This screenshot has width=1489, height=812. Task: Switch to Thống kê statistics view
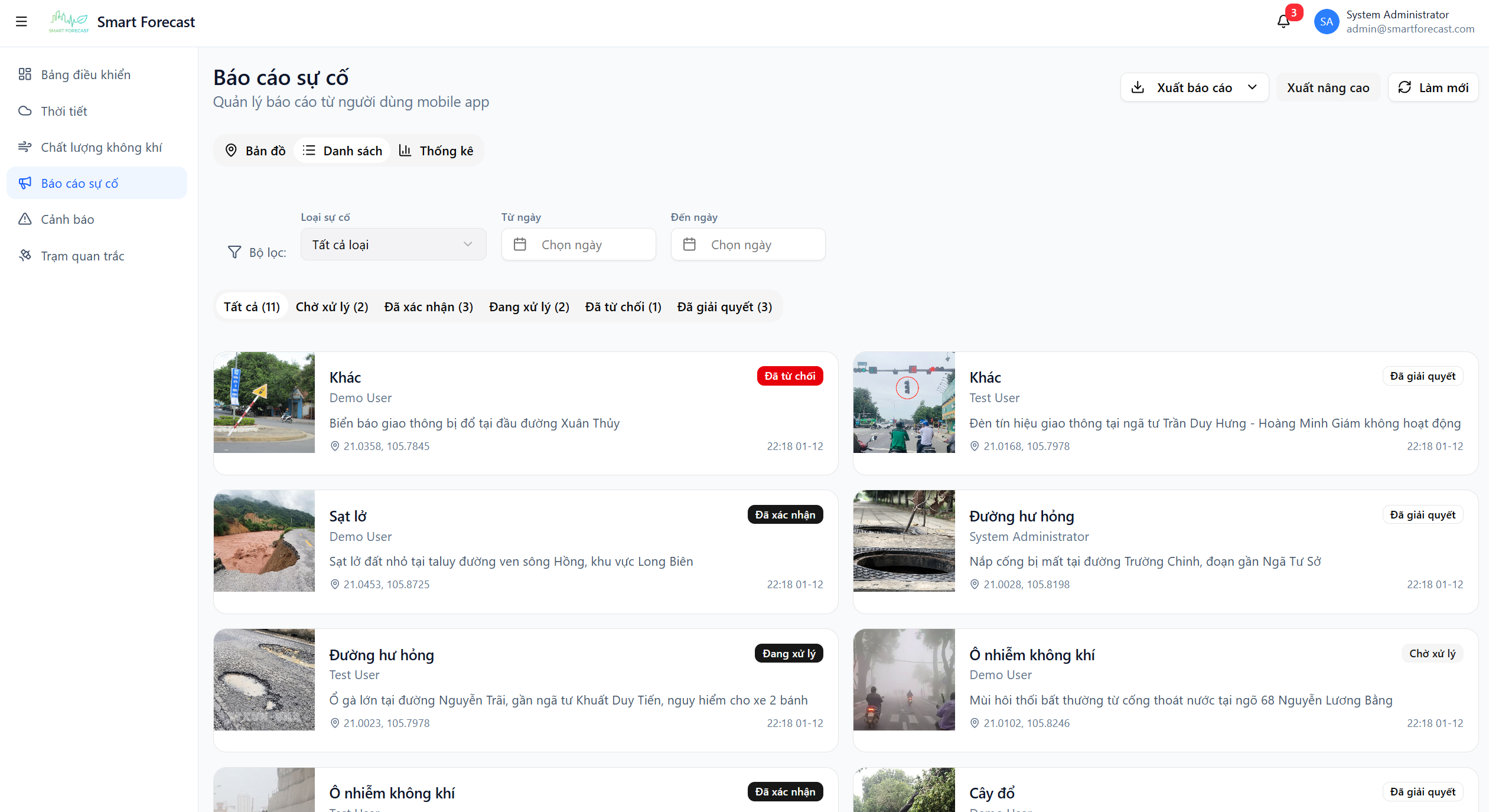(436, 151)
